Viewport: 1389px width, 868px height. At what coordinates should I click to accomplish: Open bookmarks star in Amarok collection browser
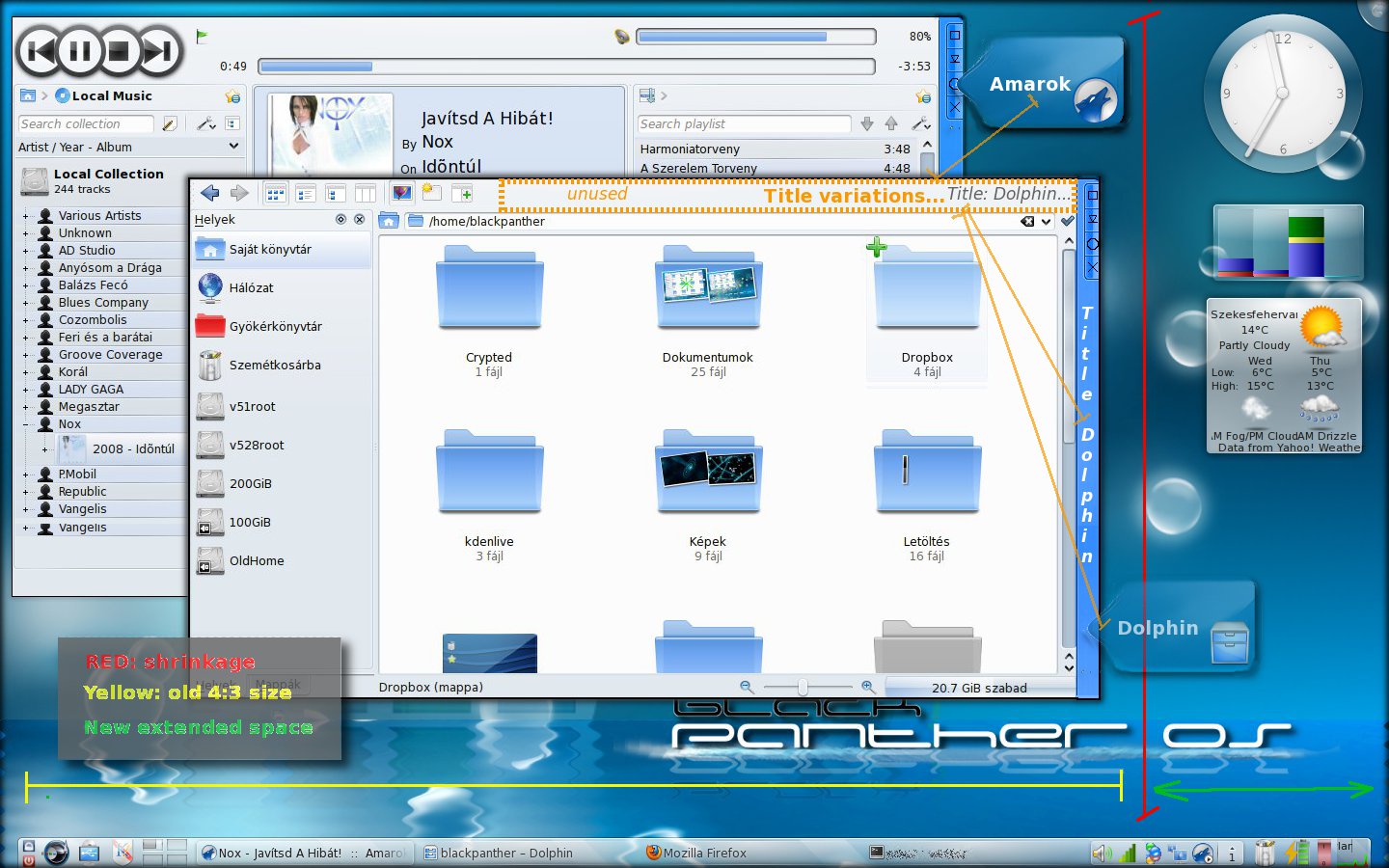coord(232,96)
